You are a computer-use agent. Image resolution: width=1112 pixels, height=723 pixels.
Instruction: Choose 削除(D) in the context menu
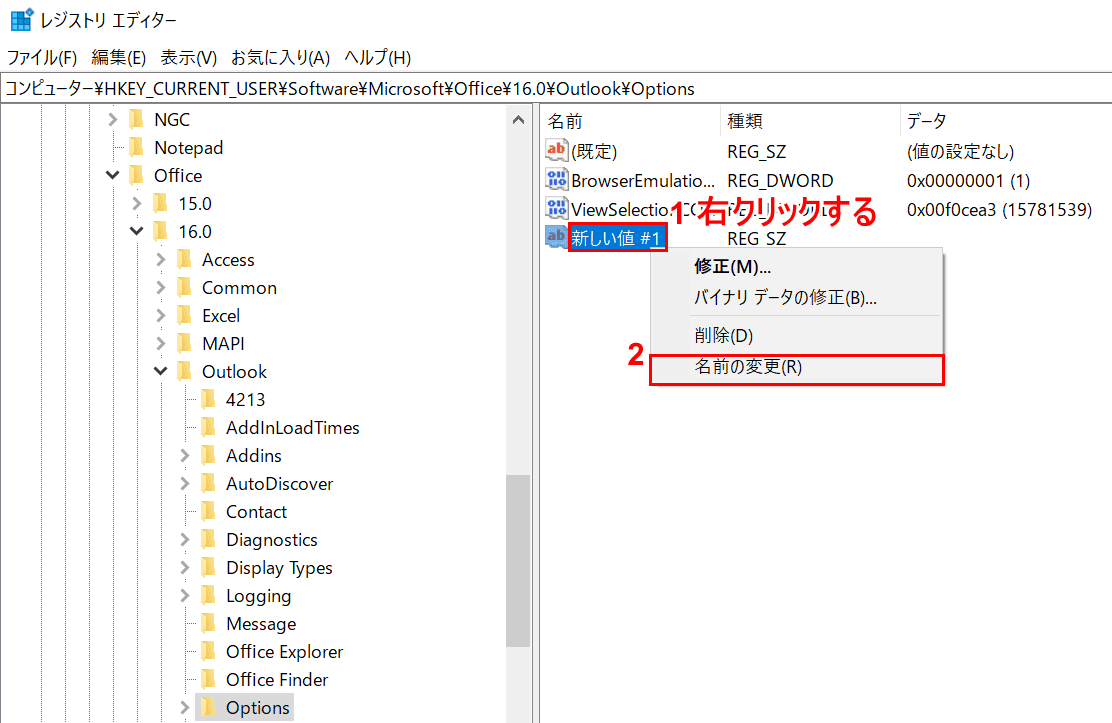click(723, 335)
